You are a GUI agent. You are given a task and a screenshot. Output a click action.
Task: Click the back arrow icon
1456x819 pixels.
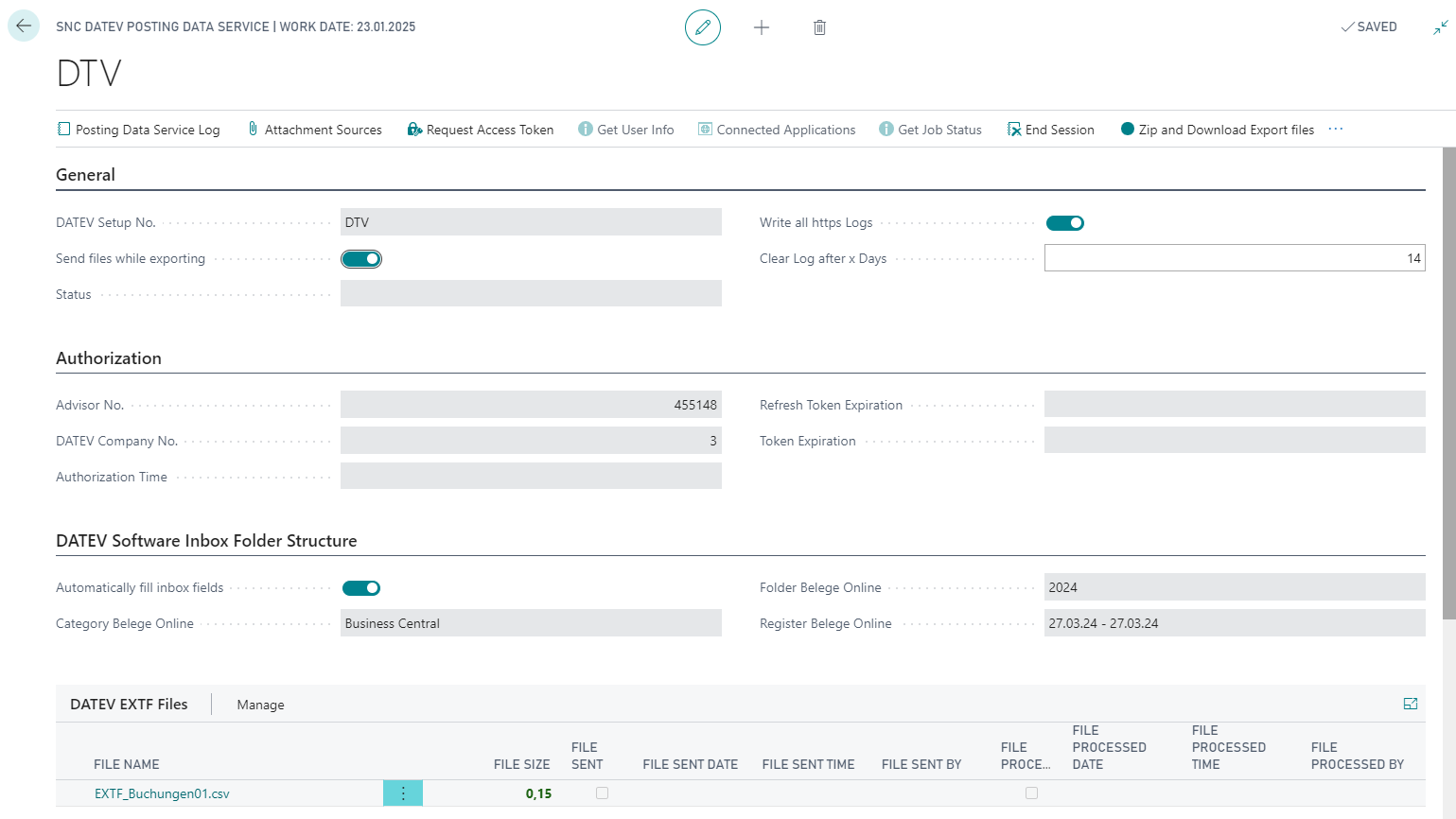pos(24,26)
